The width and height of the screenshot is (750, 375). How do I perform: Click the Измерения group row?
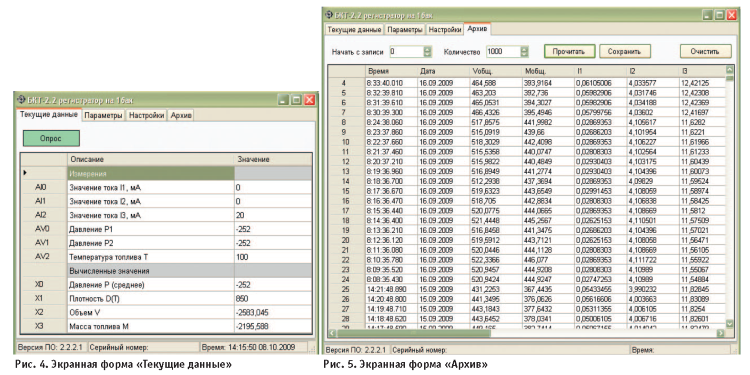coord(151,173)
